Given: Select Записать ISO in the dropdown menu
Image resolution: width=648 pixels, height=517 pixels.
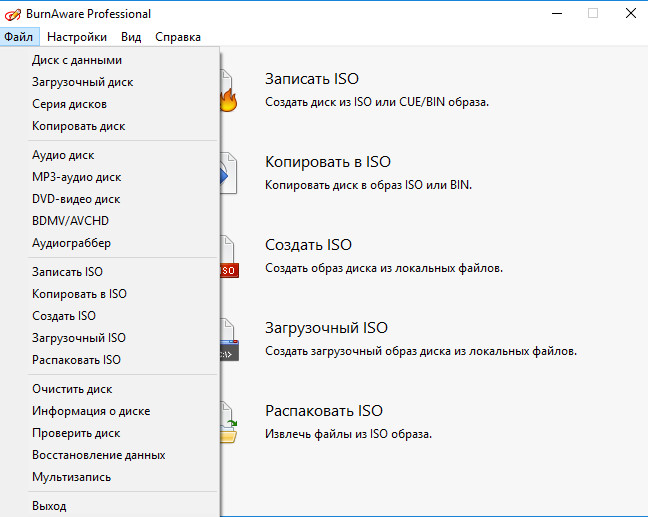Looking at the screenshot, I should coord(110,272).
